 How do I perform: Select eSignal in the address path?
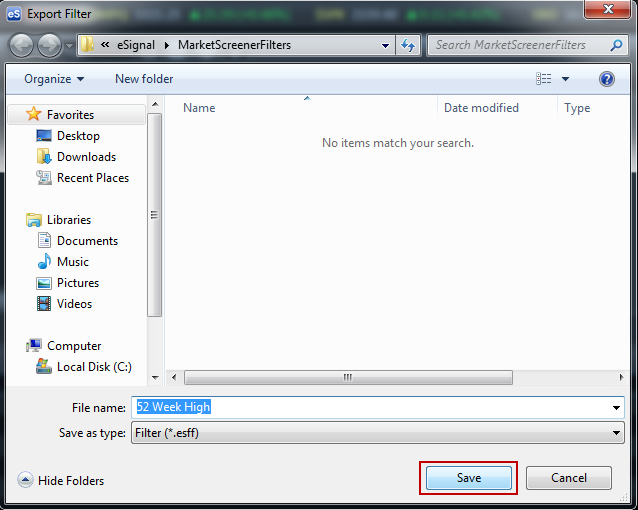click(136, 45)
